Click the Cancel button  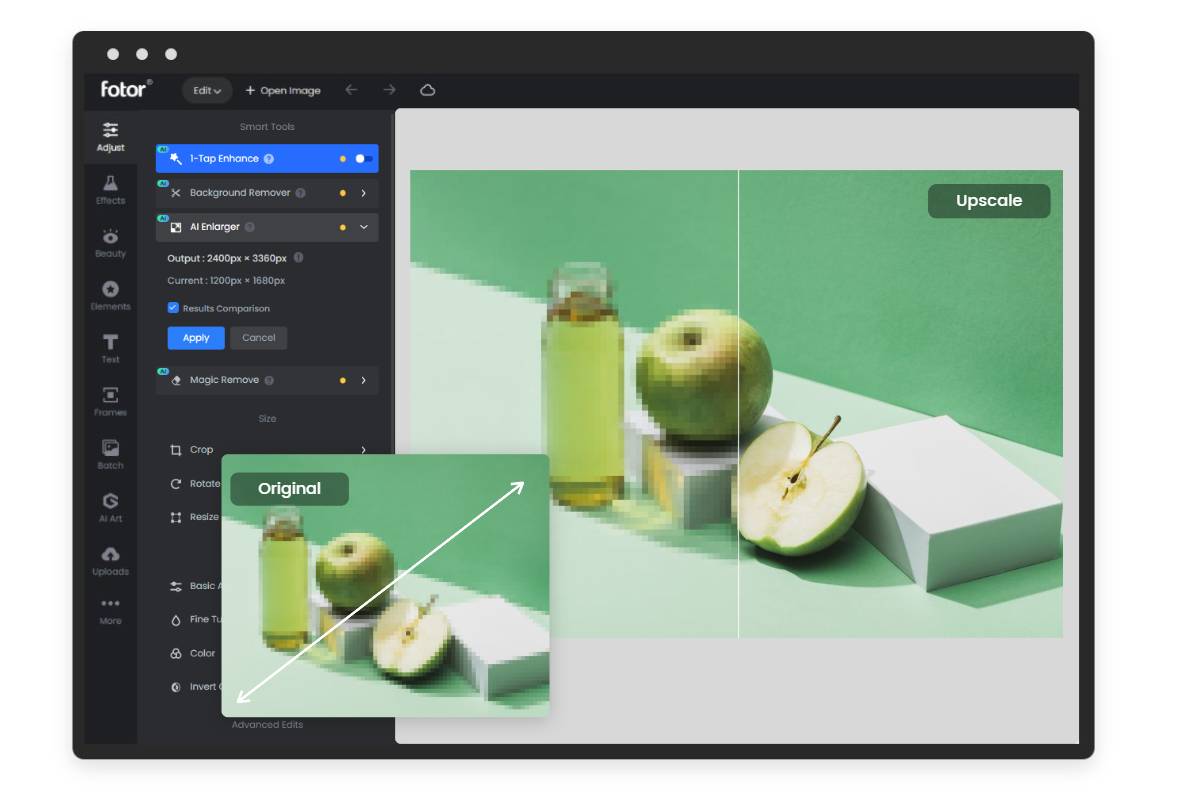(x=258, y=338)
